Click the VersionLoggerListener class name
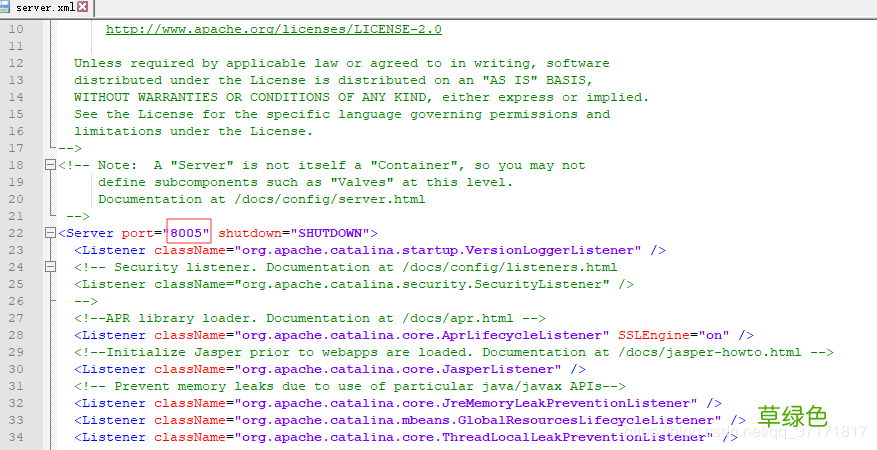The height and width of the screenshot is (450, 877). (x=438, y=250)
